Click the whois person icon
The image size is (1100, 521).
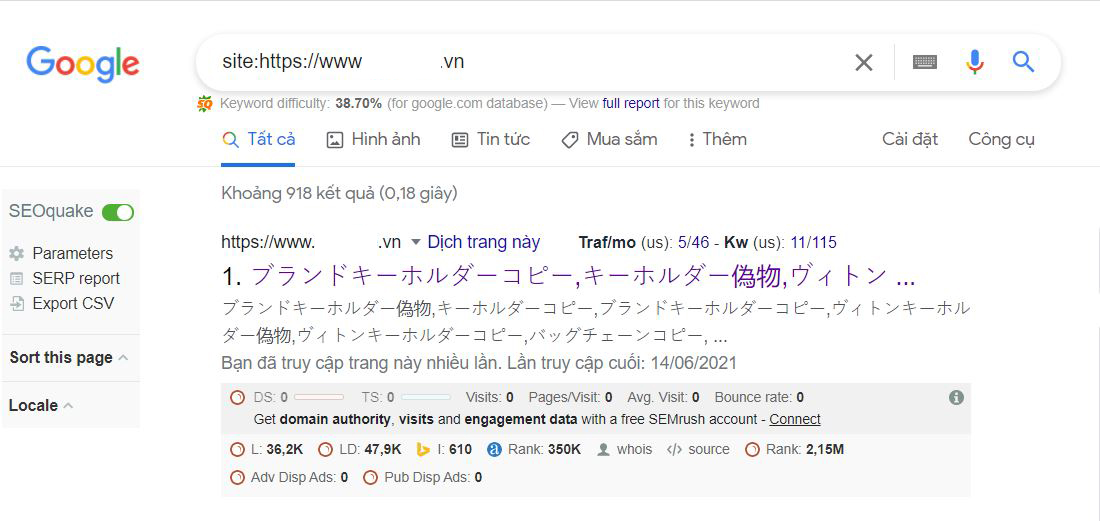603,449
